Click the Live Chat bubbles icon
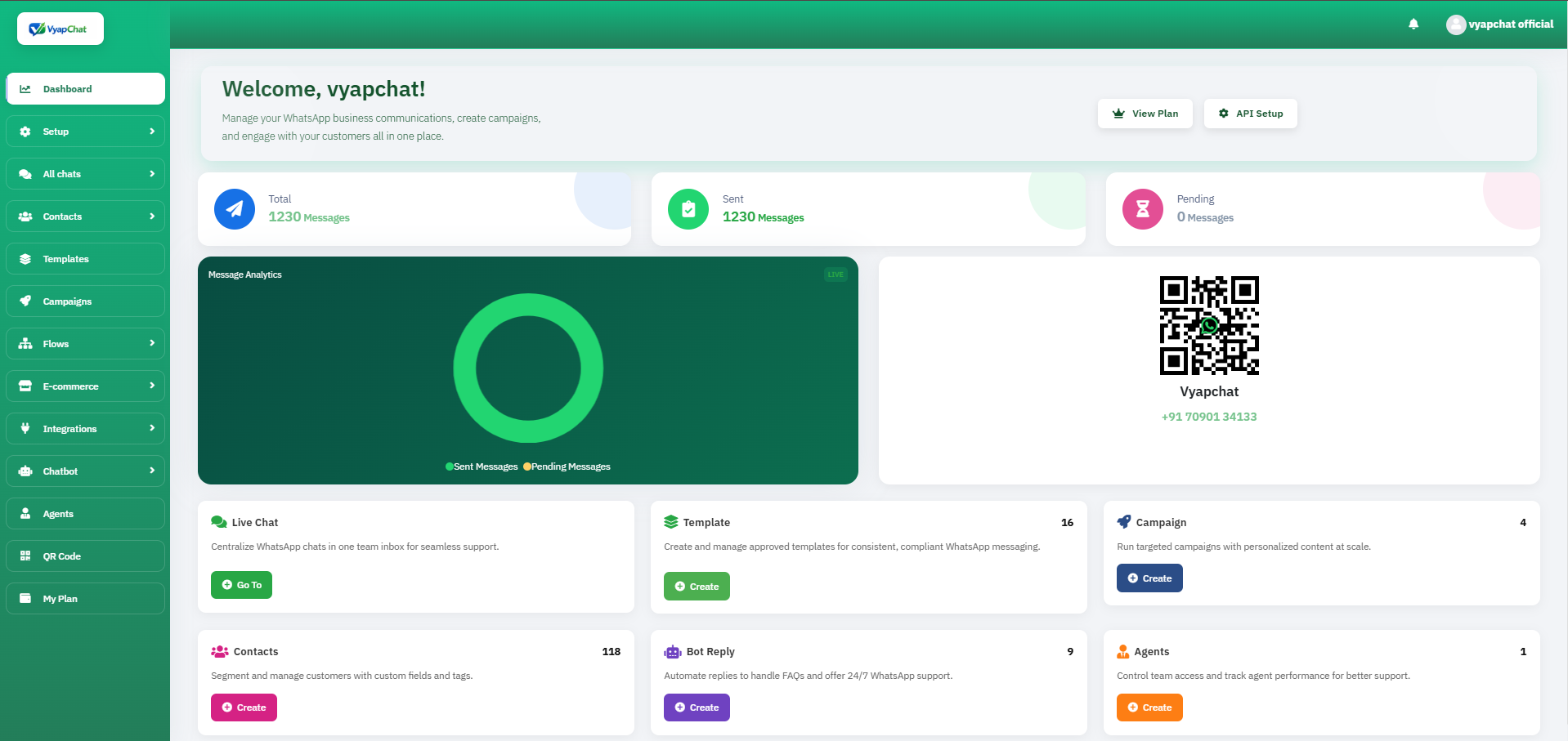 coord(219,522)
